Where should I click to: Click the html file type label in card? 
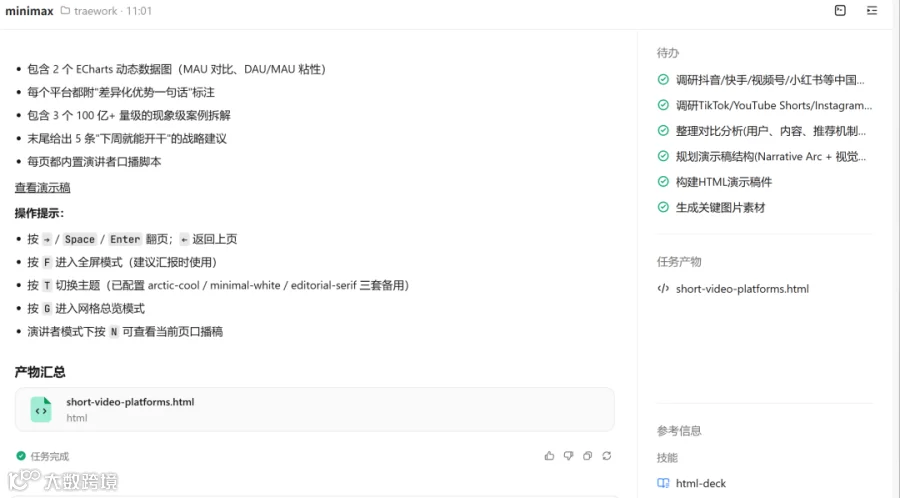[x=76, y=418]
